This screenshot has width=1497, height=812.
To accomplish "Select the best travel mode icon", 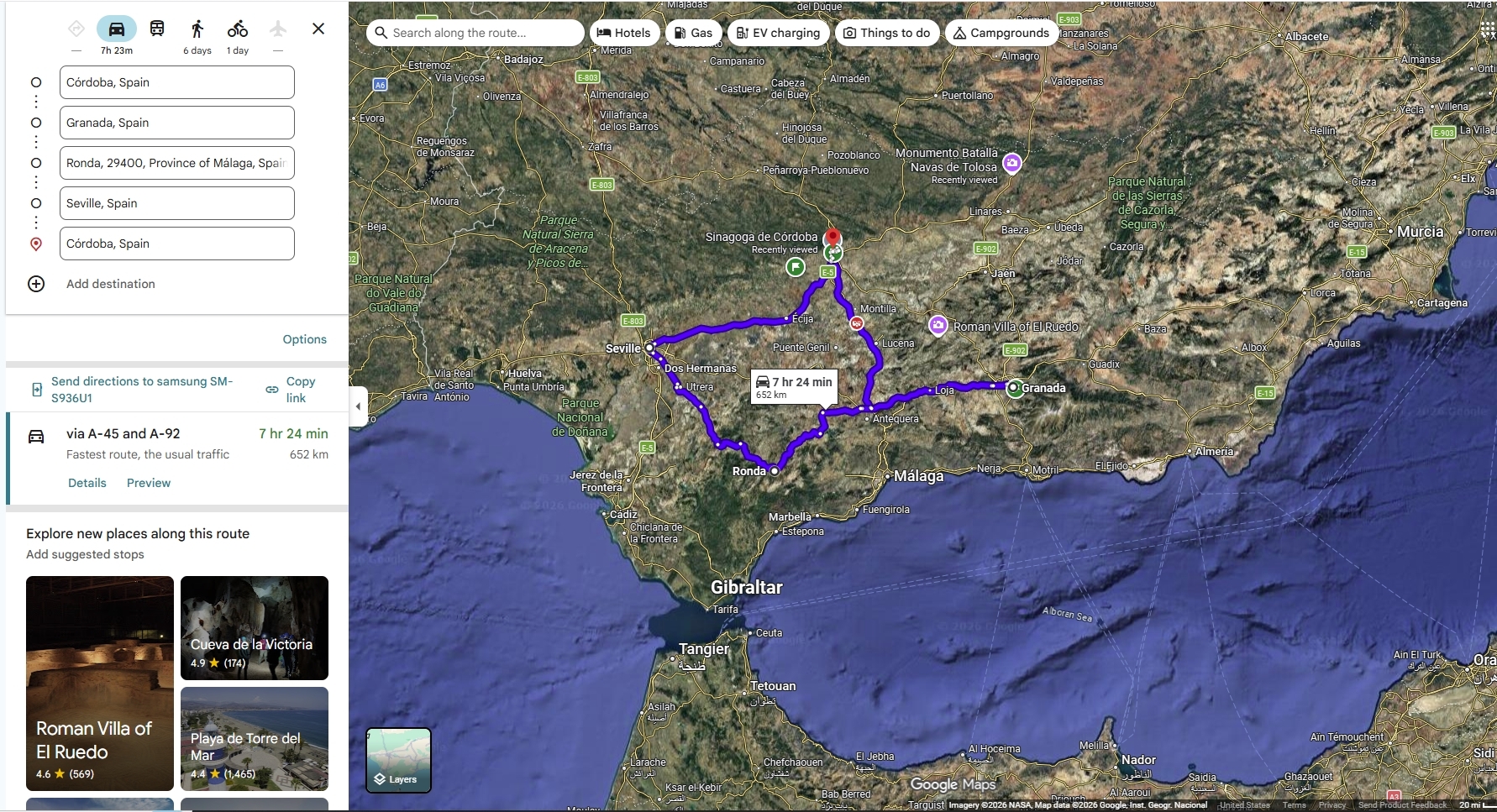I will [x=76, y=29].
